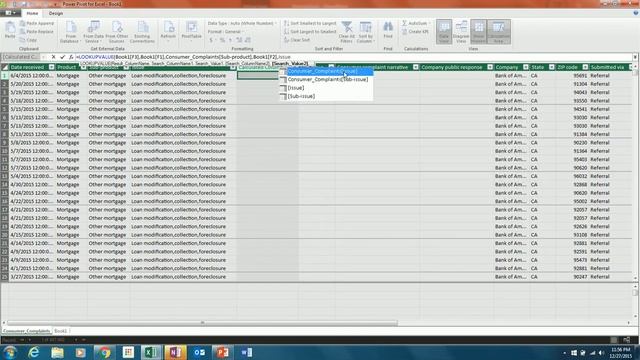Click the Help icon at top right

click(636, 13)
